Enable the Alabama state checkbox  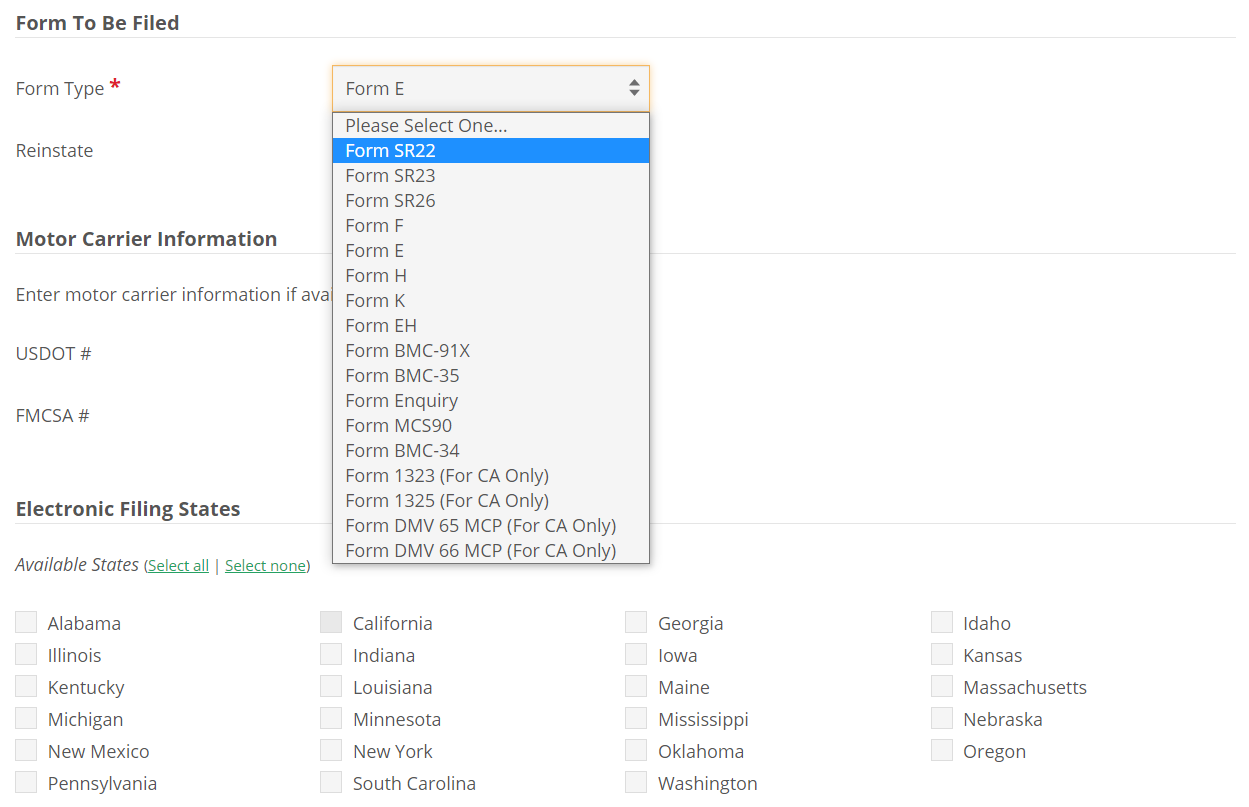pos(26,622)
